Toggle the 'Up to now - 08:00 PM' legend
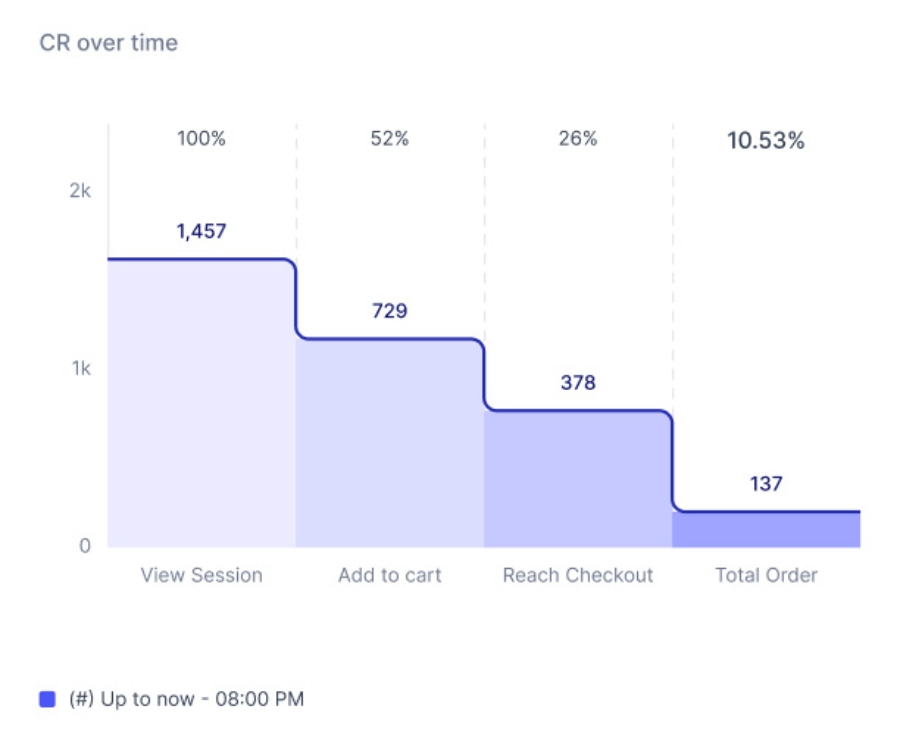Viewport: 900px width, 753px height. (x=186, y=700)
